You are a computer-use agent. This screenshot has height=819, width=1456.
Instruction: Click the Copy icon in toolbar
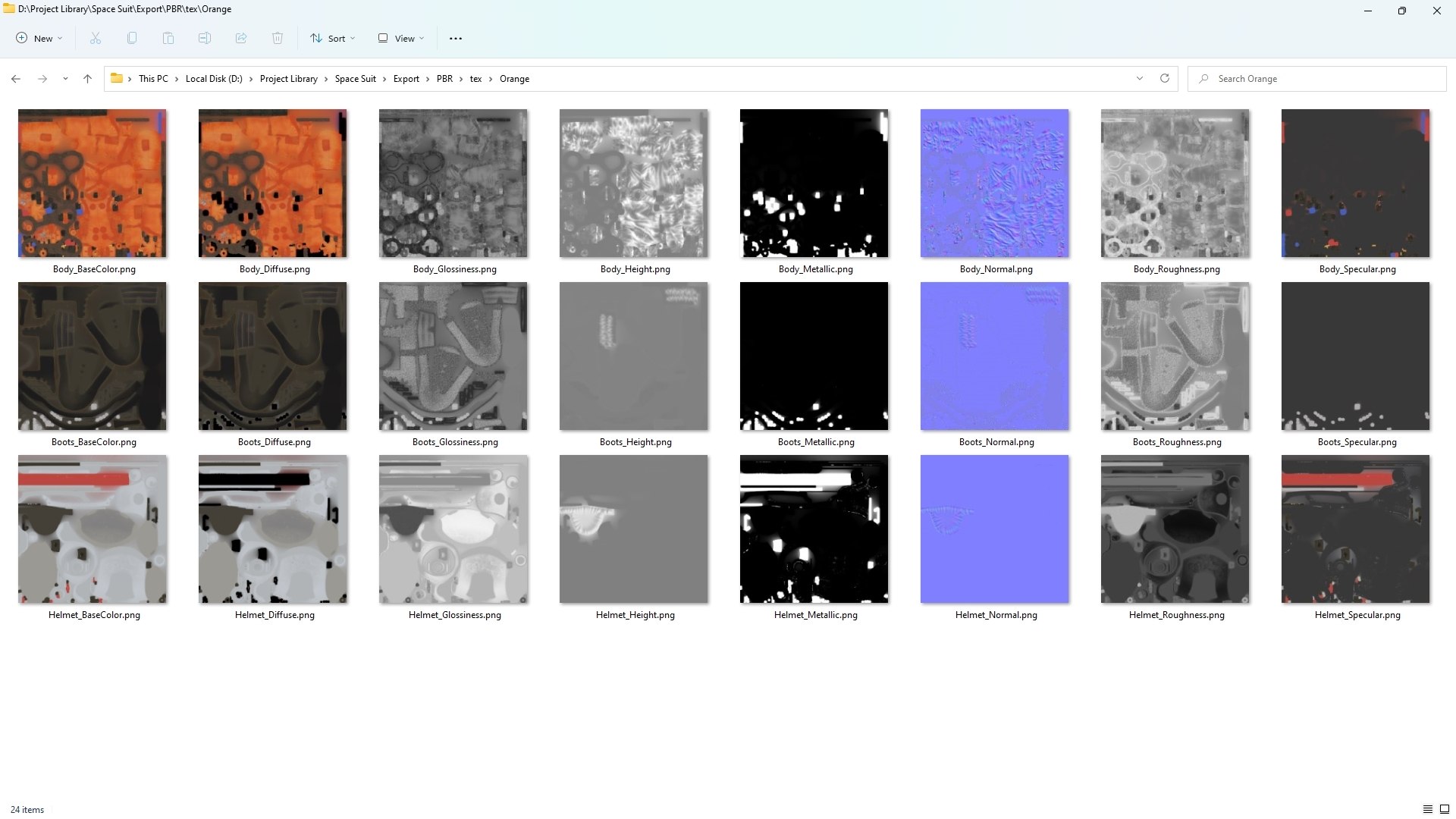pyautogui.click(x=132, y=38)
